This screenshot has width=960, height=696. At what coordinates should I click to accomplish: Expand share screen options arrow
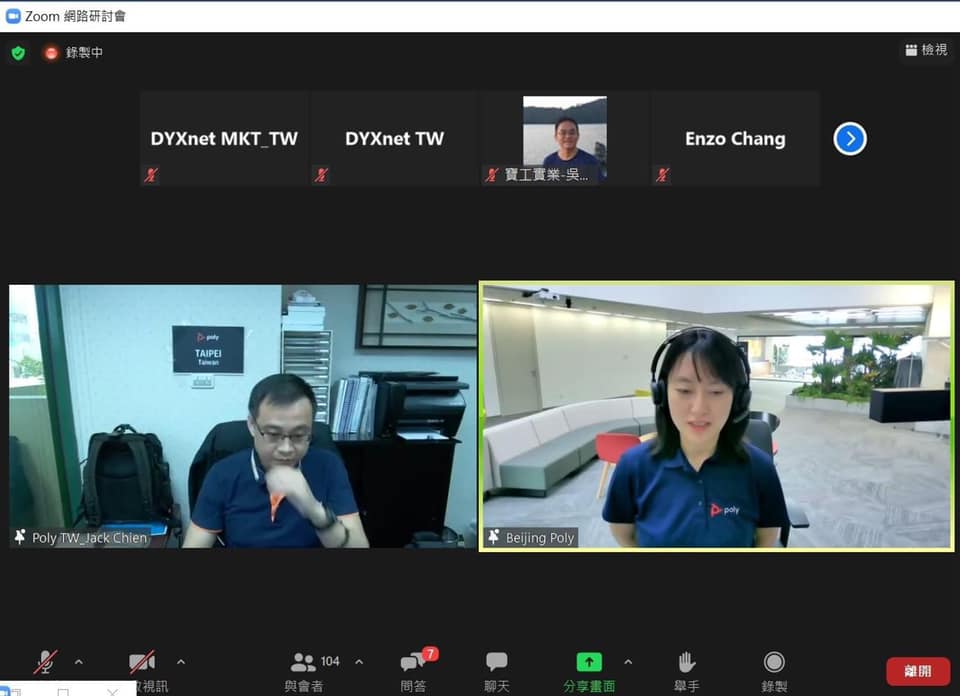[628, 662]
